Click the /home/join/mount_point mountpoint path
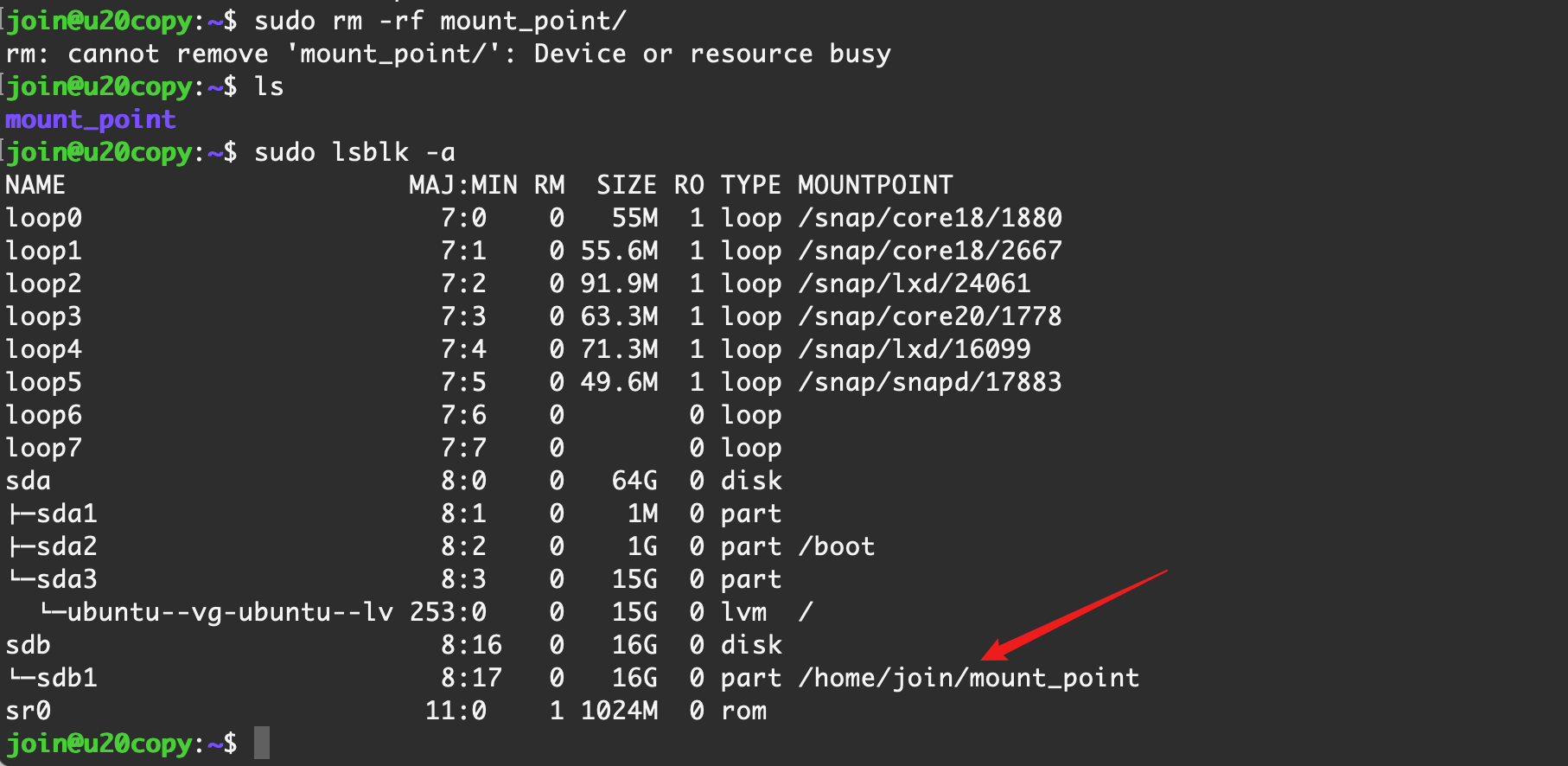 [968, 678]
